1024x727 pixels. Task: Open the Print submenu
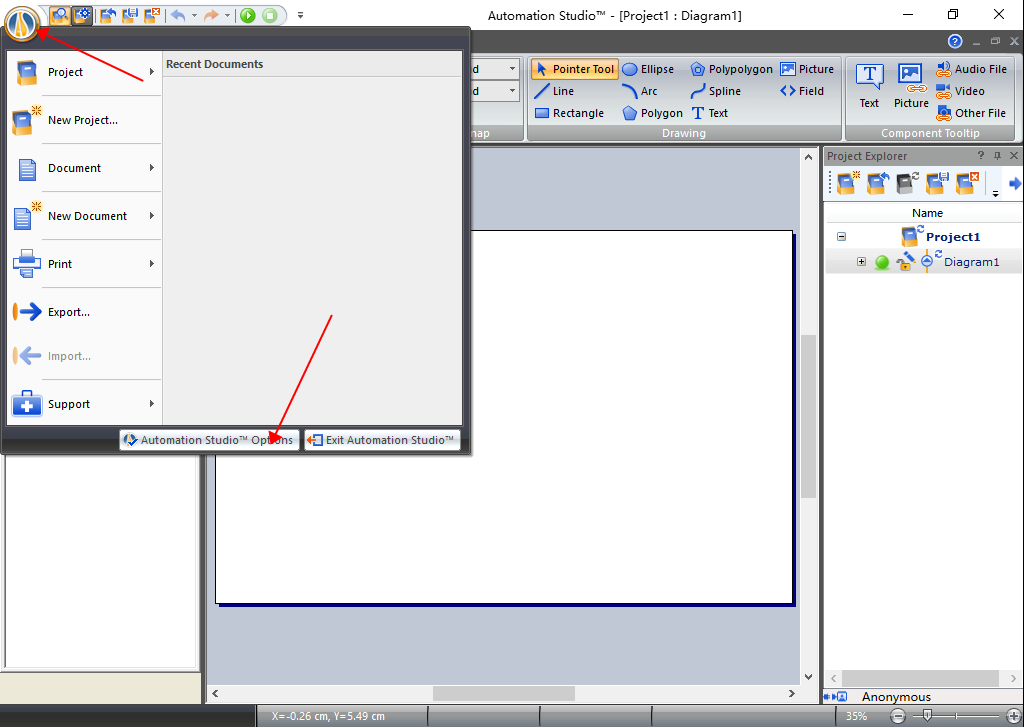coord(84,264)
